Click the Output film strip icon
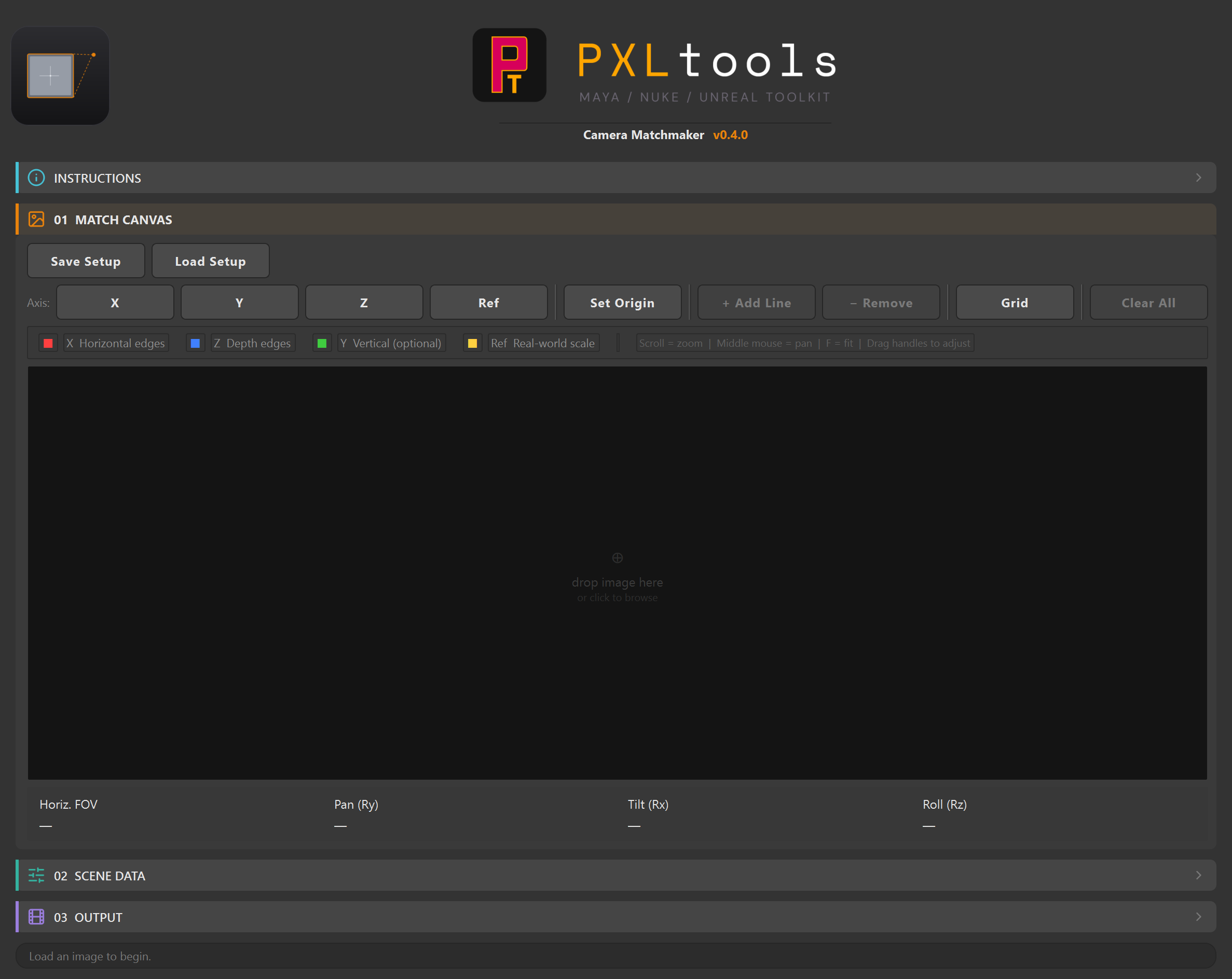This screenshot has height=979, width=1232. [x=36, y=917]
